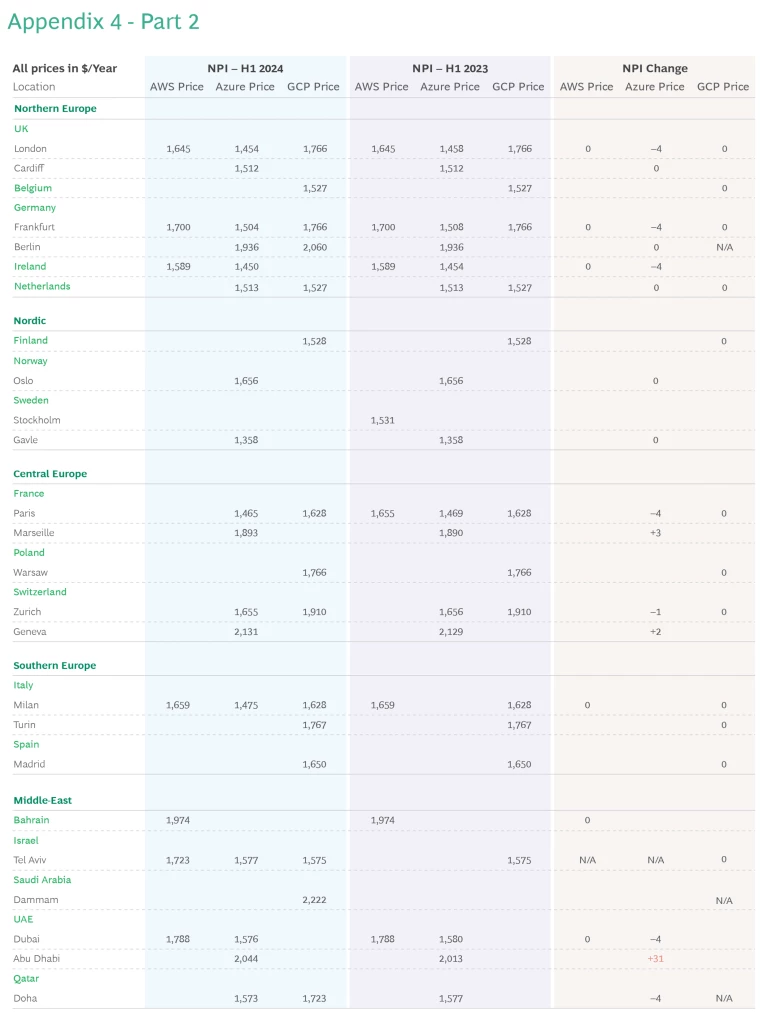Click the Berlin GCP price 2,060

(x=314, y=247)
